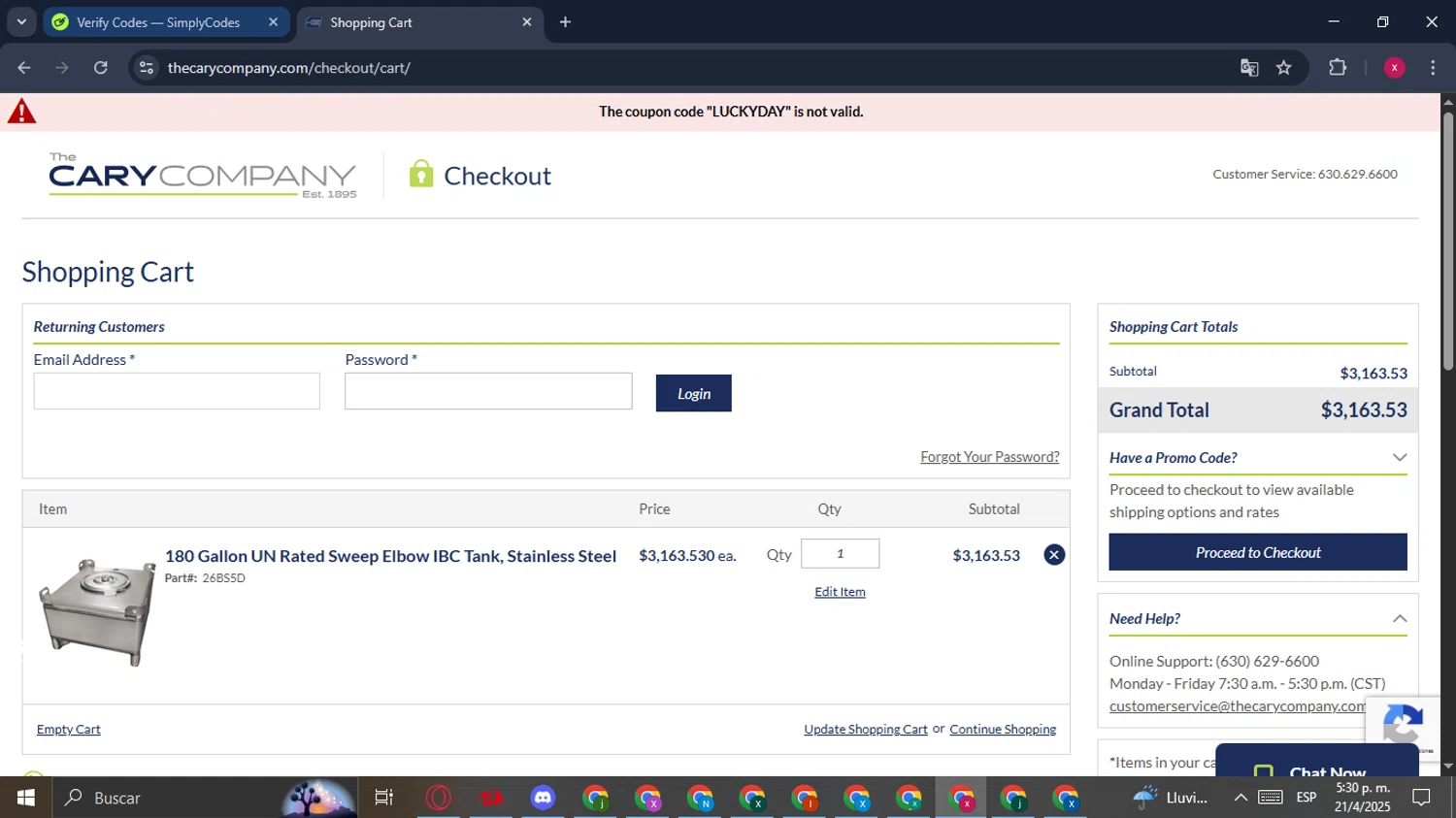Click the green checkout lock icon
Viewport: 1456px width, 818px height.
coord(420,174)
